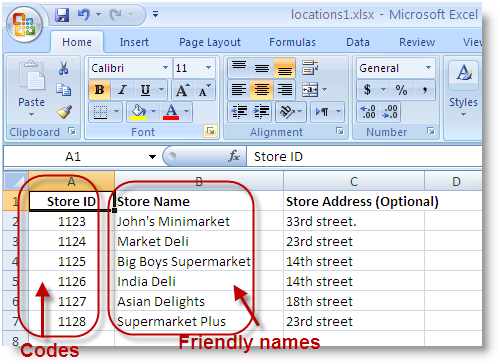Save the workbook with the floppy icon
500x364 pixels.
click(62, 15)
